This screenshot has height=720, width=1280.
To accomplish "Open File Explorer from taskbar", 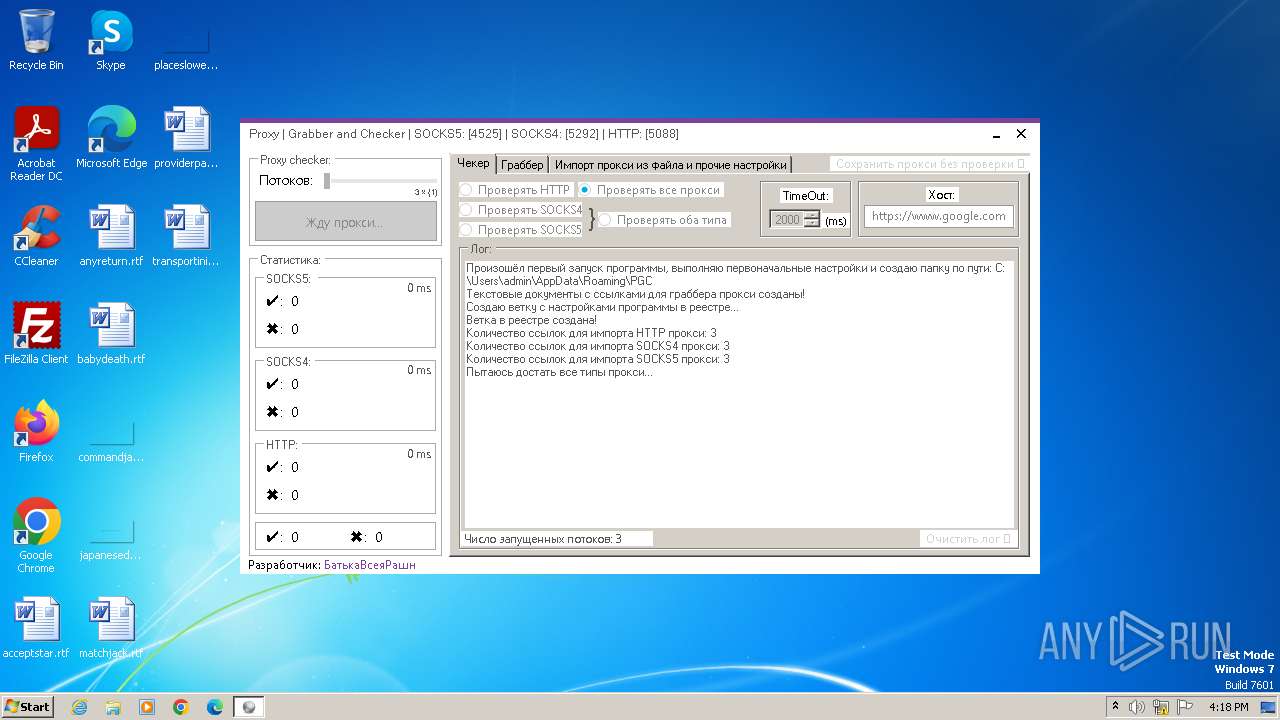I will [113, 707].
